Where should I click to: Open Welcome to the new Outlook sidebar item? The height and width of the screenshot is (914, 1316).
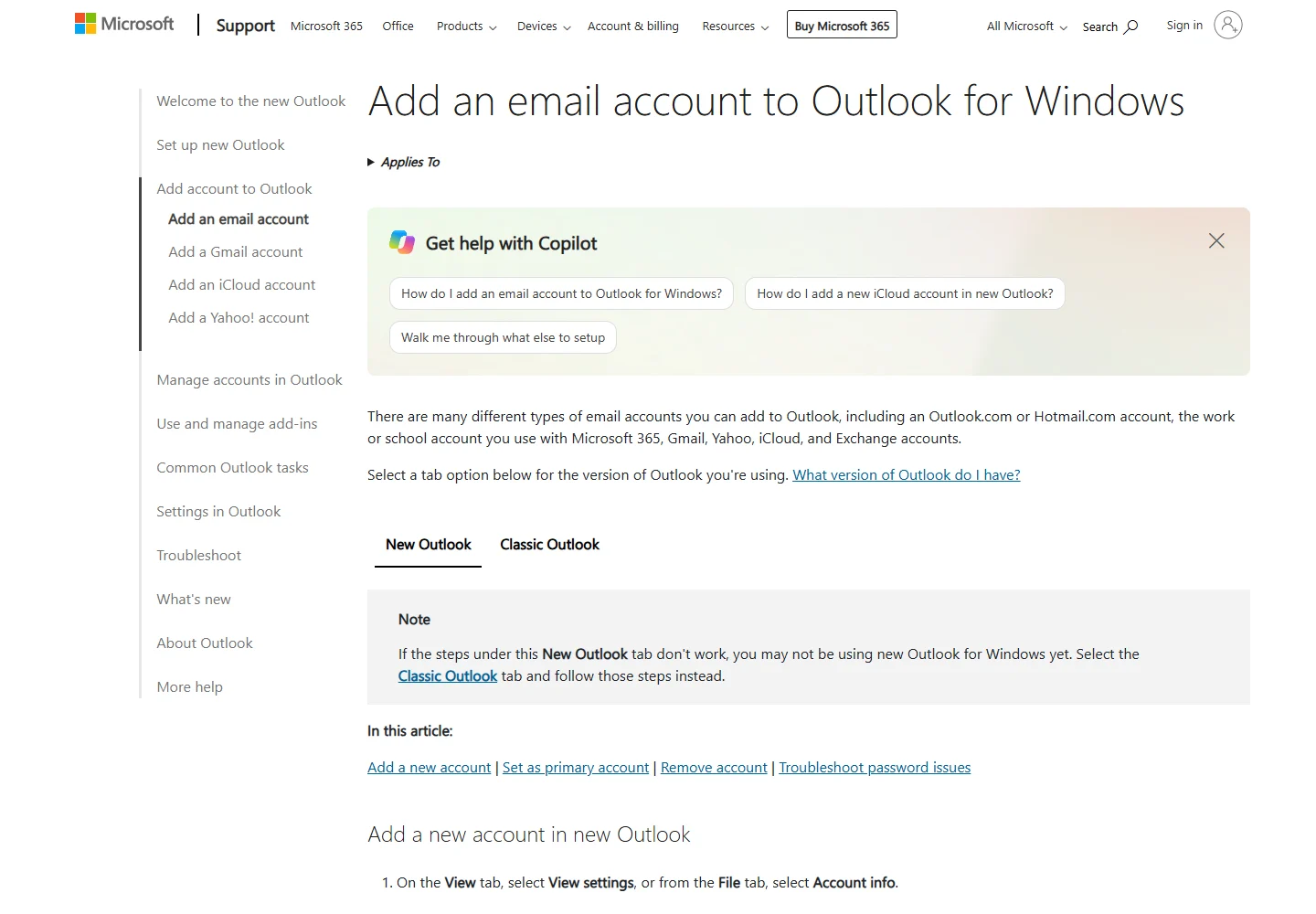pyautogui.click(x=250, y=101)
